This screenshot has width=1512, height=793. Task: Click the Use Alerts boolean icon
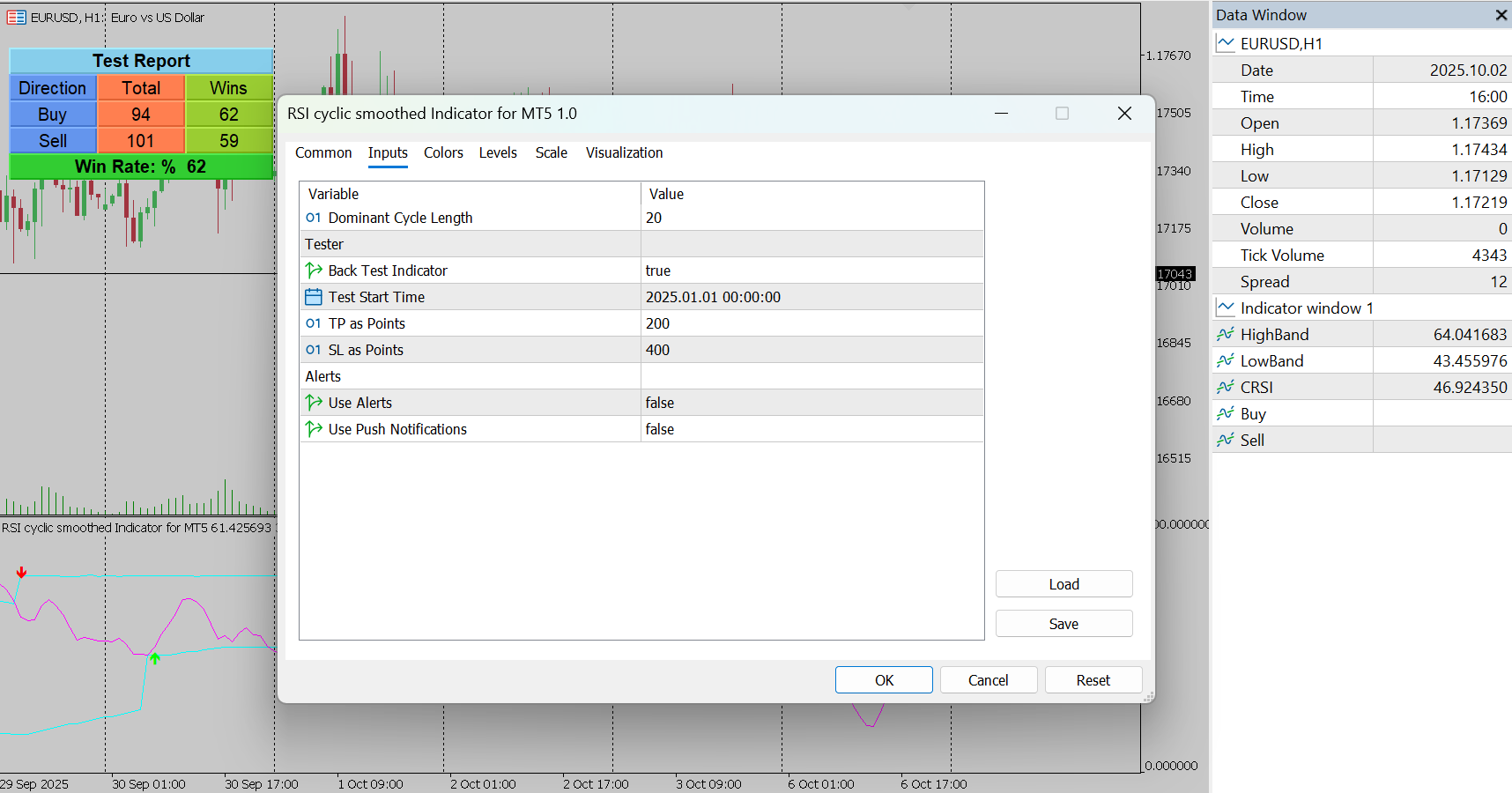pyautogui.click(x=313, y=403)
